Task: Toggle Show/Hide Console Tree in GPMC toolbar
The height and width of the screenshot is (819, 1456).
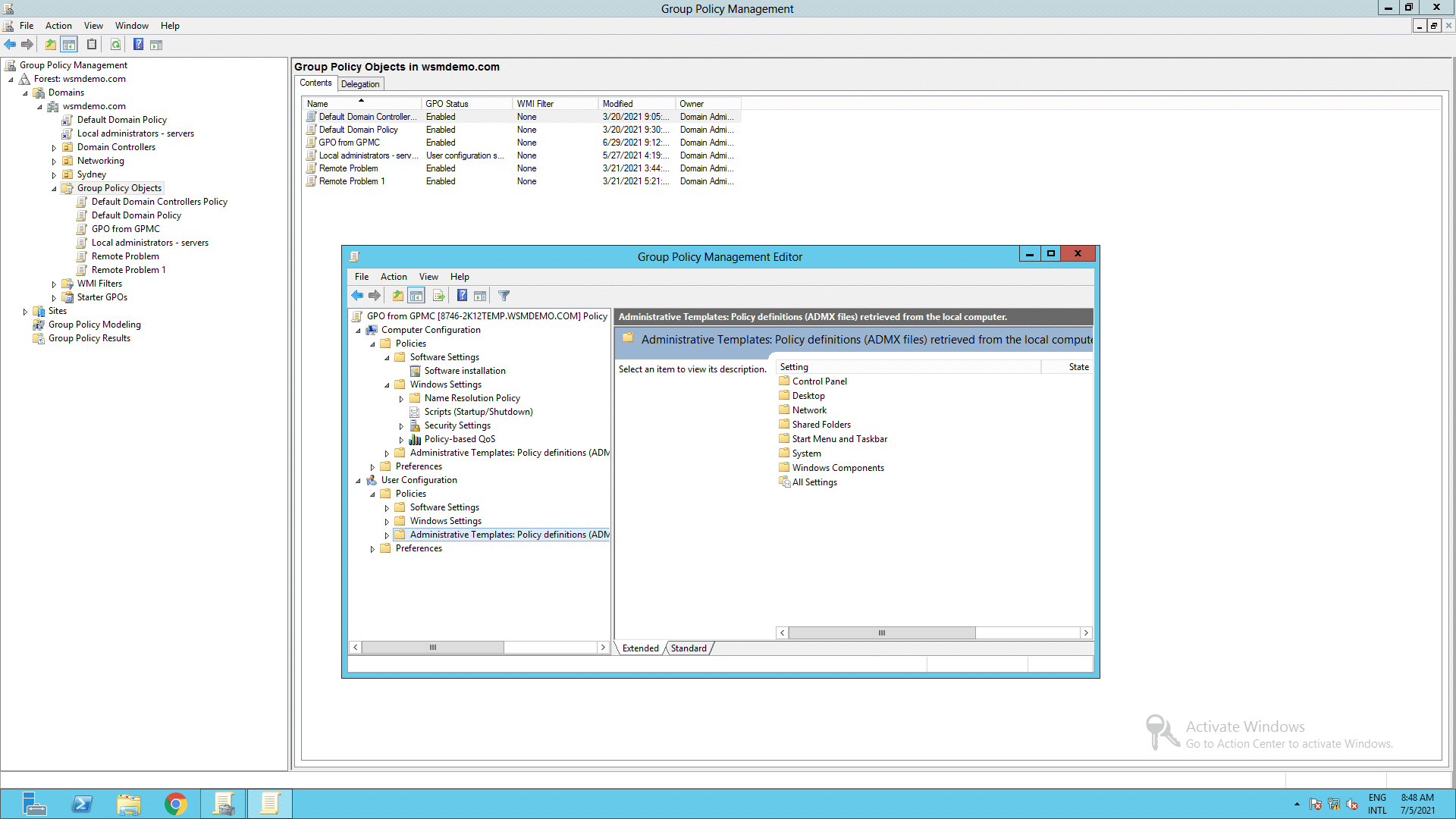Action: (69, 45)
